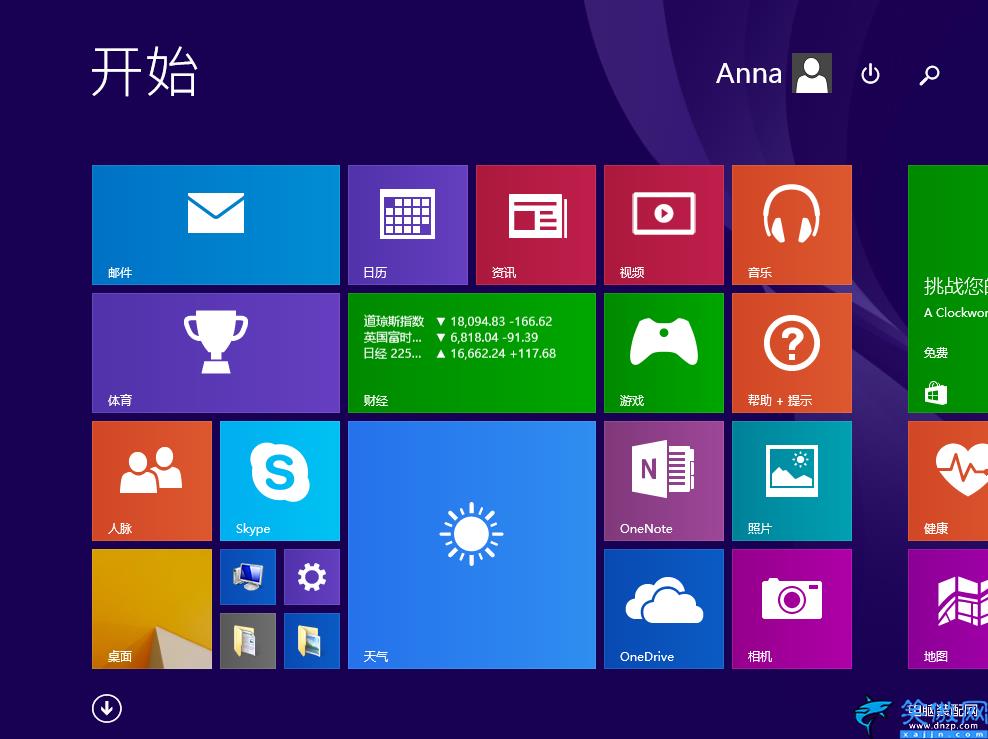Open the Finance (财经) stock tile
Viewport: 988px width, 739px height.
click(x=471, y=353)
